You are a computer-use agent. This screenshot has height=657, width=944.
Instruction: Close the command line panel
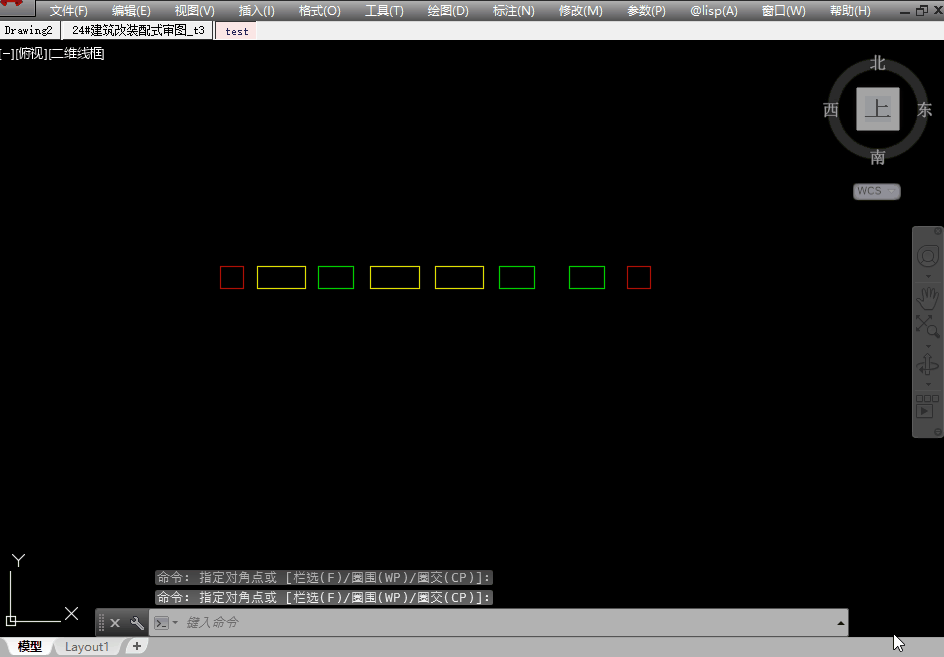(115, 623)
